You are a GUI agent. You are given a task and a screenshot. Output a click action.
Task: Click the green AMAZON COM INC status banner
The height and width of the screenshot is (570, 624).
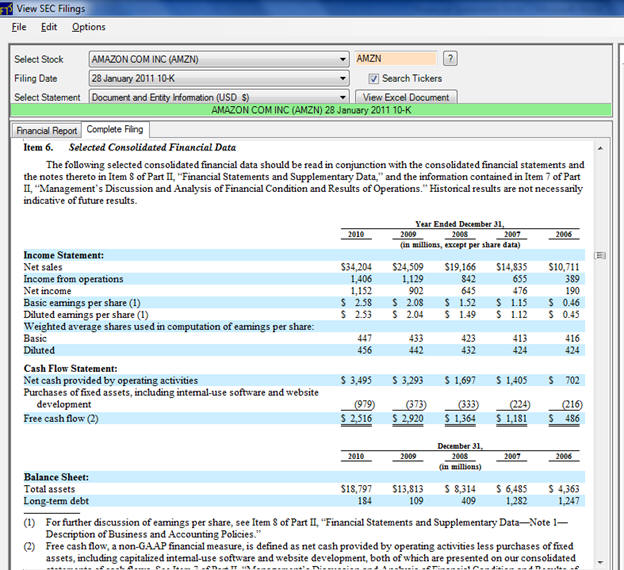point(311,110)
